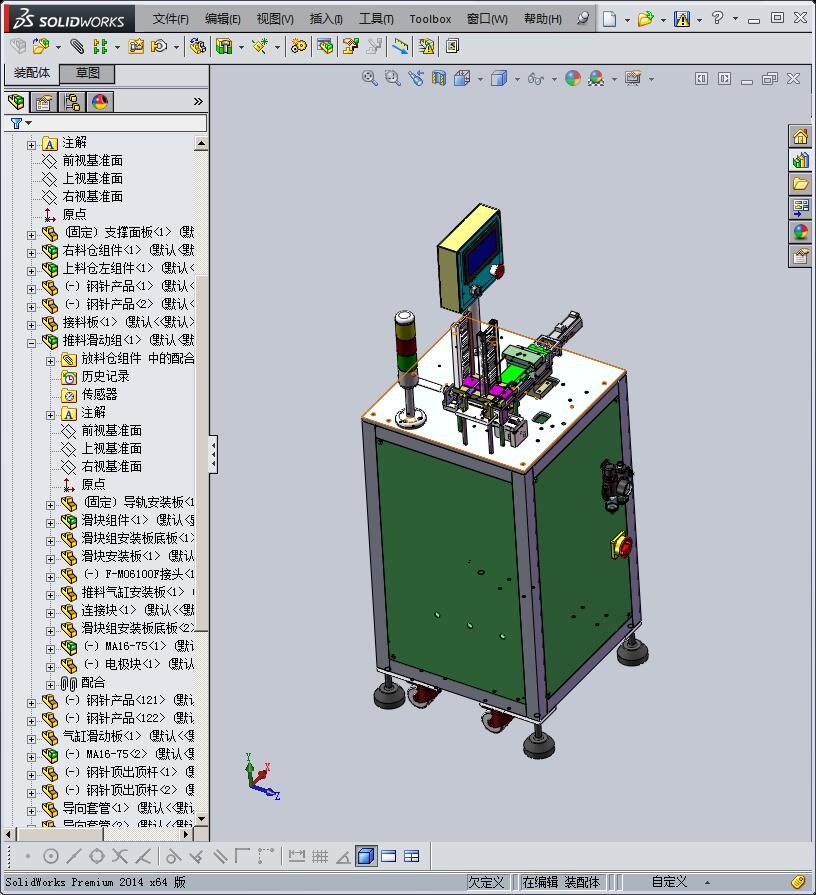Toggle the Shaded Sketch Contours cube button
816x895 pixels.
366,856
